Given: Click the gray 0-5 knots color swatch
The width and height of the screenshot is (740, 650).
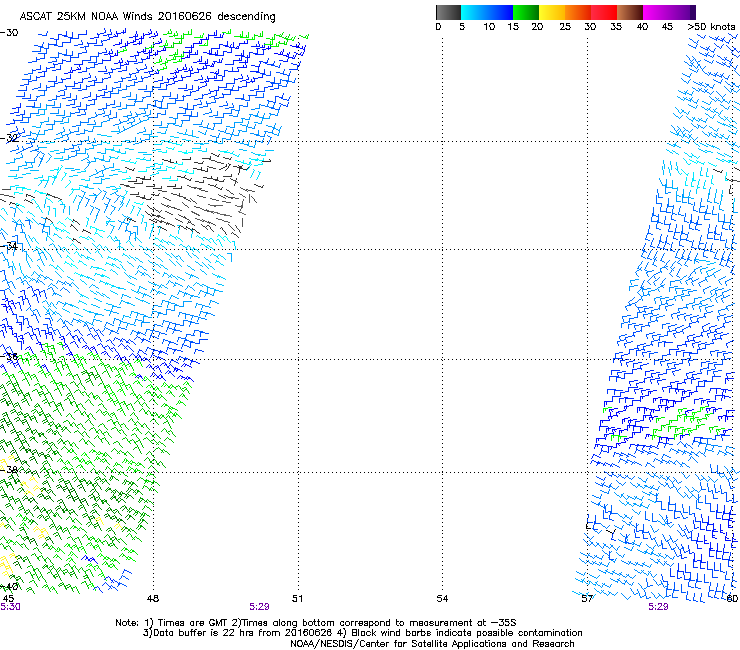Looking at the screenshot, I should [x=448, y=12].
